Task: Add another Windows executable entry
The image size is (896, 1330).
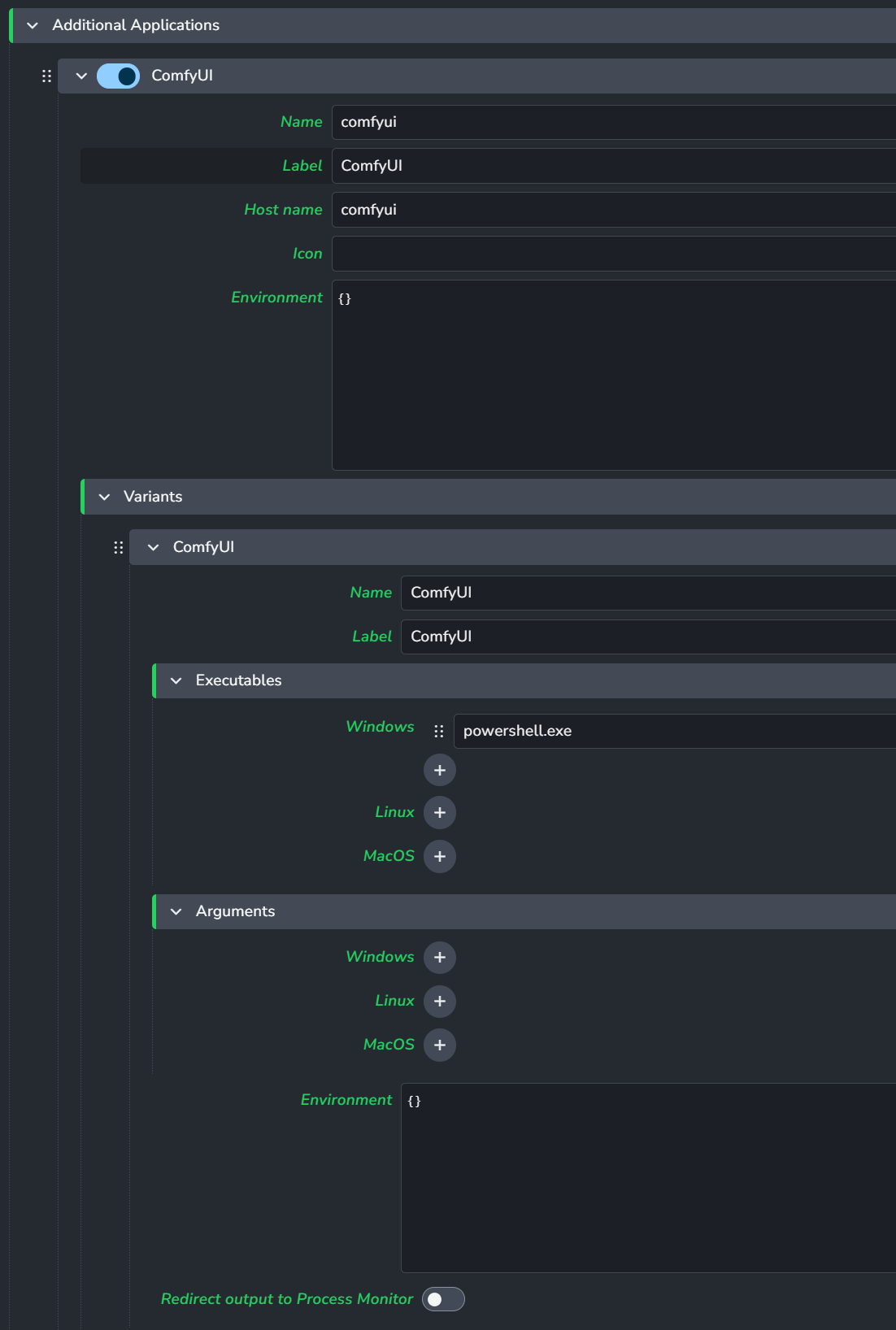Action: (440, 770)
